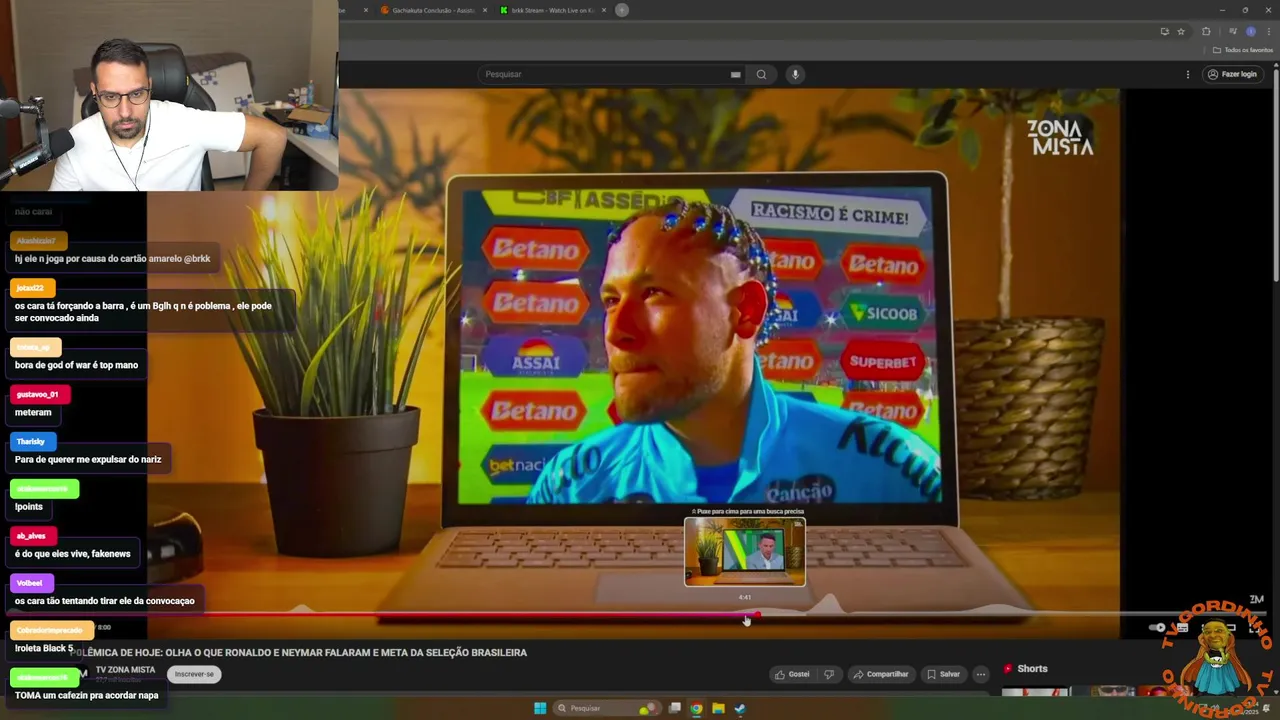
Task: Close the brkk Stream tab
Action: [604, 10]
